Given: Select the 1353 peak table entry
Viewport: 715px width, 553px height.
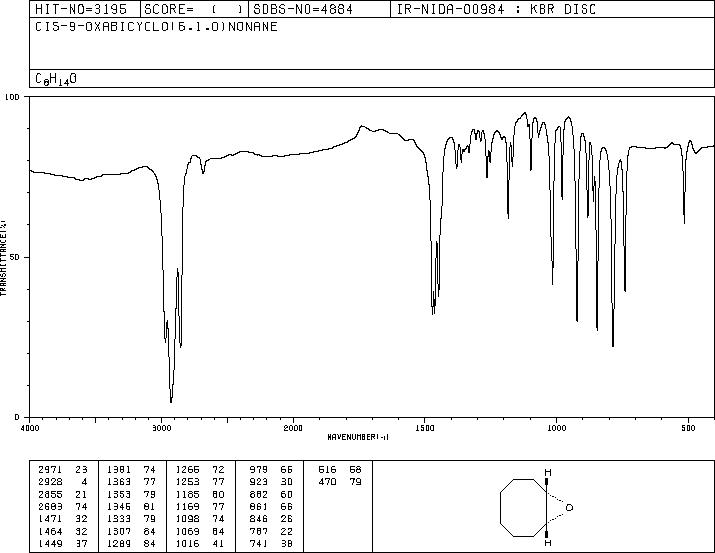Looking at the screenshot, I should (x=131, y=494).
